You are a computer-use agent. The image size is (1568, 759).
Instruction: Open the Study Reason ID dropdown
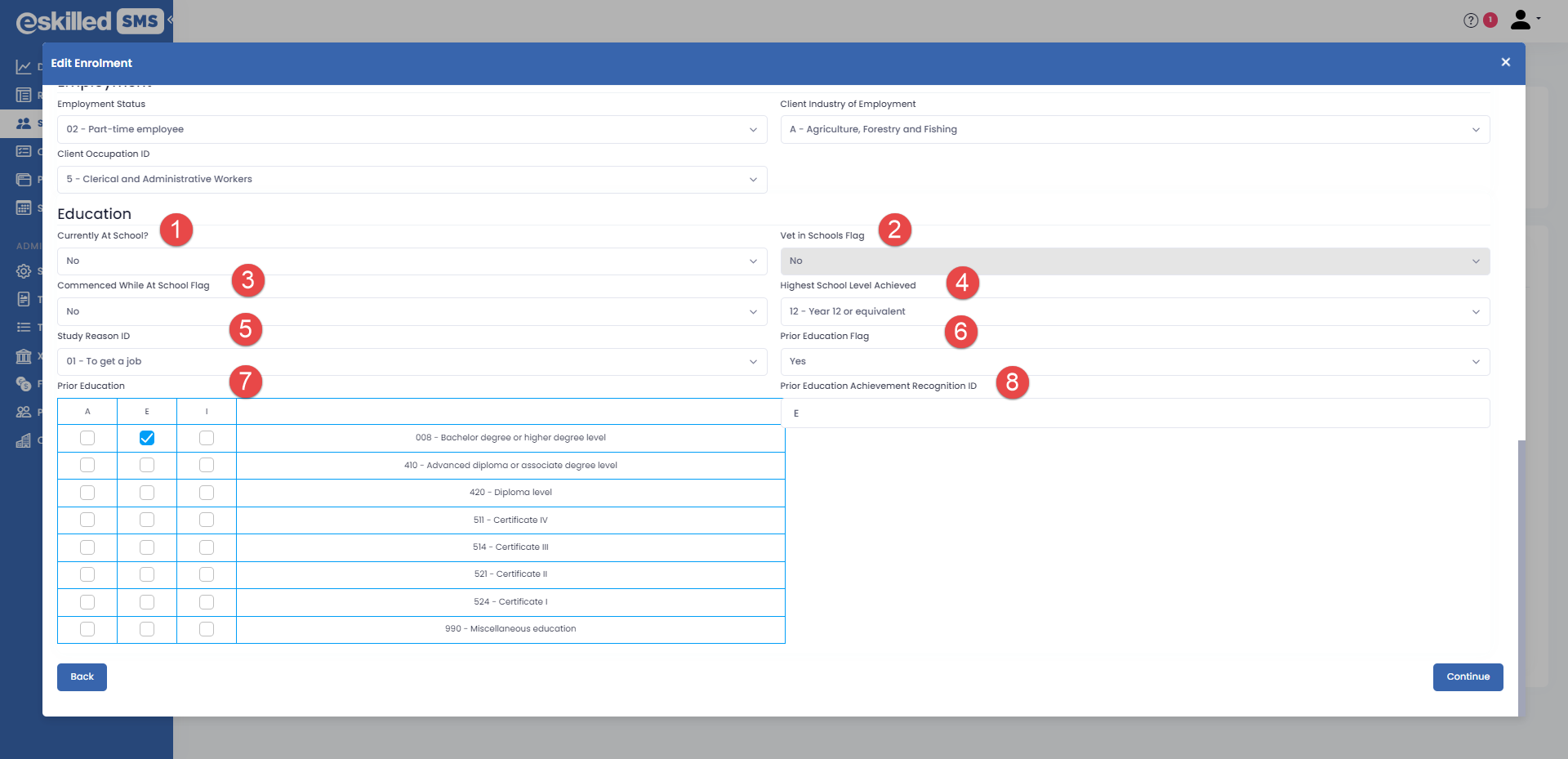point(412,361)
